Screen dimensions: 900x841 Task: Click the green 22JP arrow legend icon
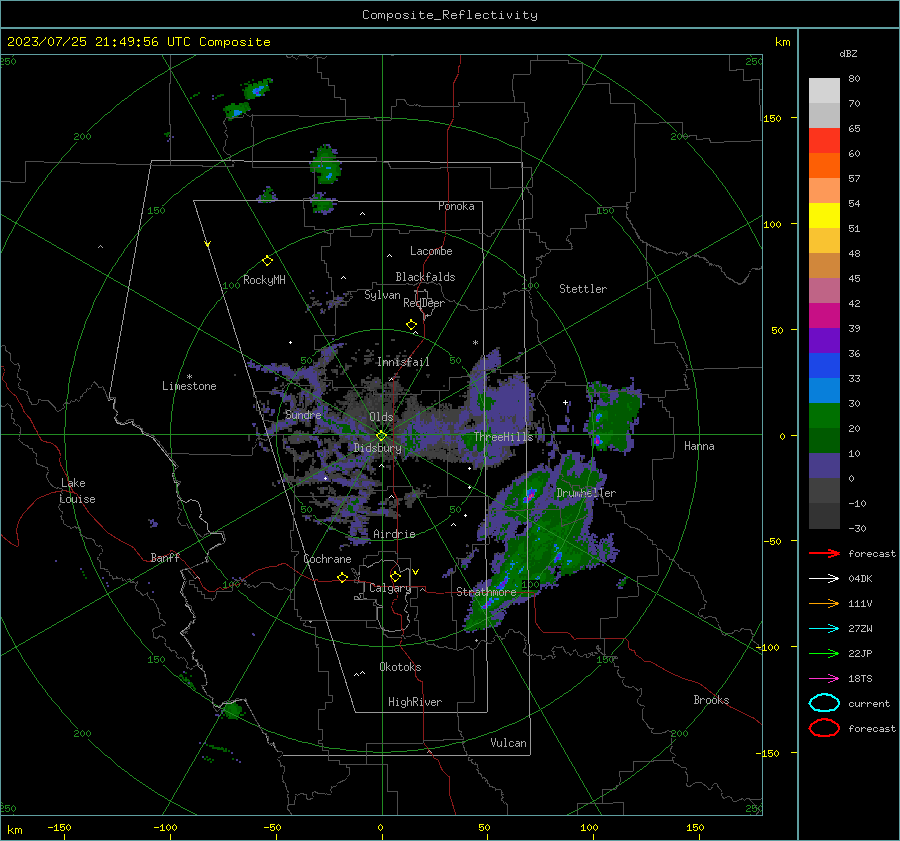click(x=824, y=653)
